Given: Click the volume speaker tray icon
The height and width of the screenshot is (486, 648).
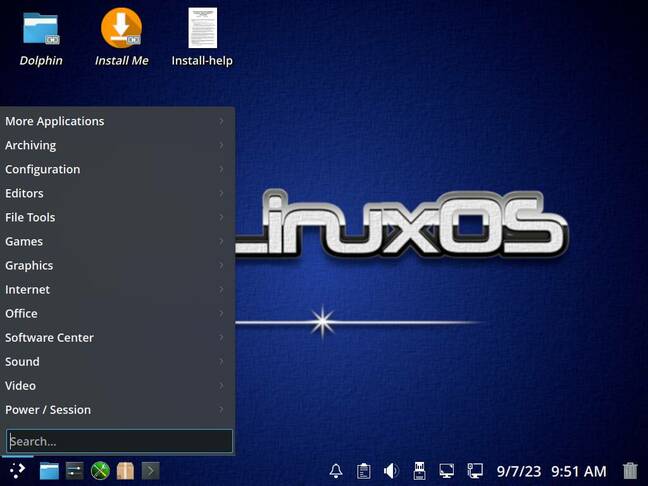Looking at the screenshot, I should [x=391, y=471].
